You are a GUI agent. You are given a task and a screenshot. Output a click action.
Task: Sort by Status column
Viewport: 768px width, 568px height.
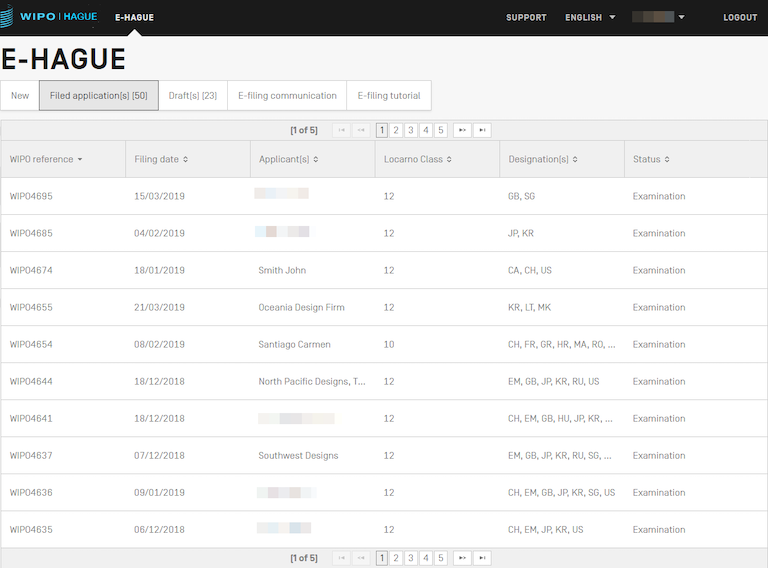651,159
